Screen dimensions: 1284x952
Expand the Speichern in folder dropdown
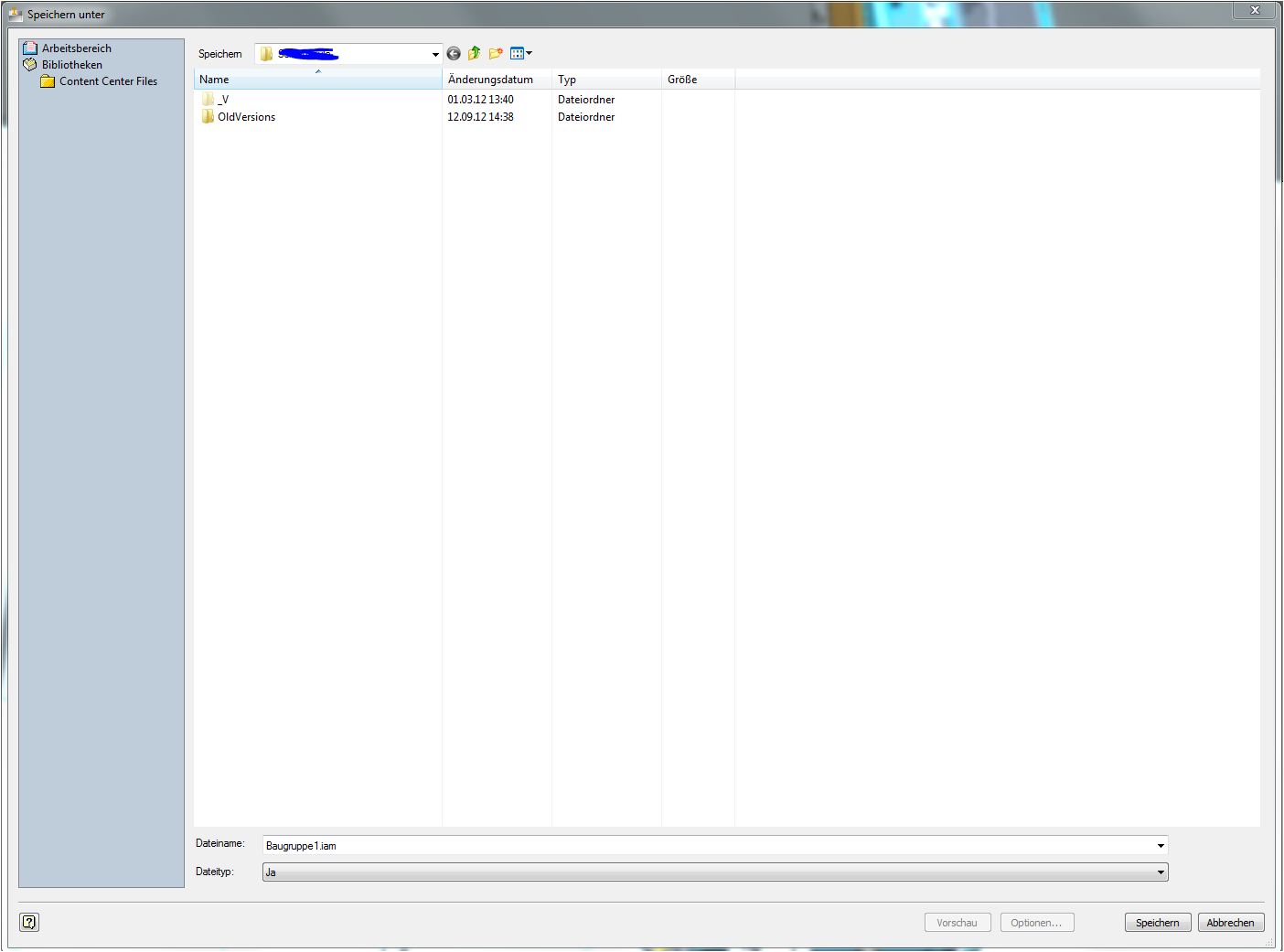click(435, 54)
